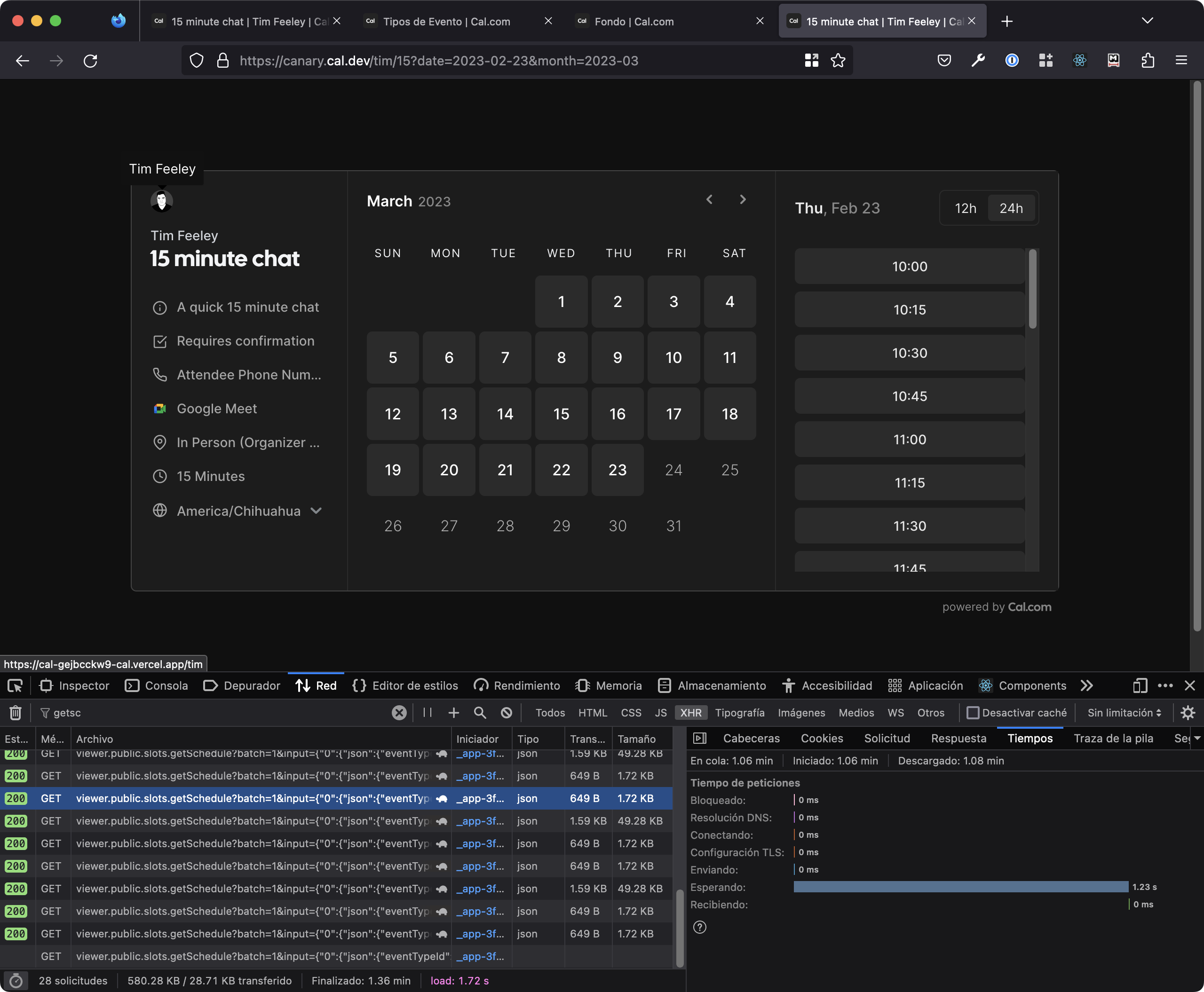Filter requests by HTML type

pyautogui.click(x=593, y=713)
